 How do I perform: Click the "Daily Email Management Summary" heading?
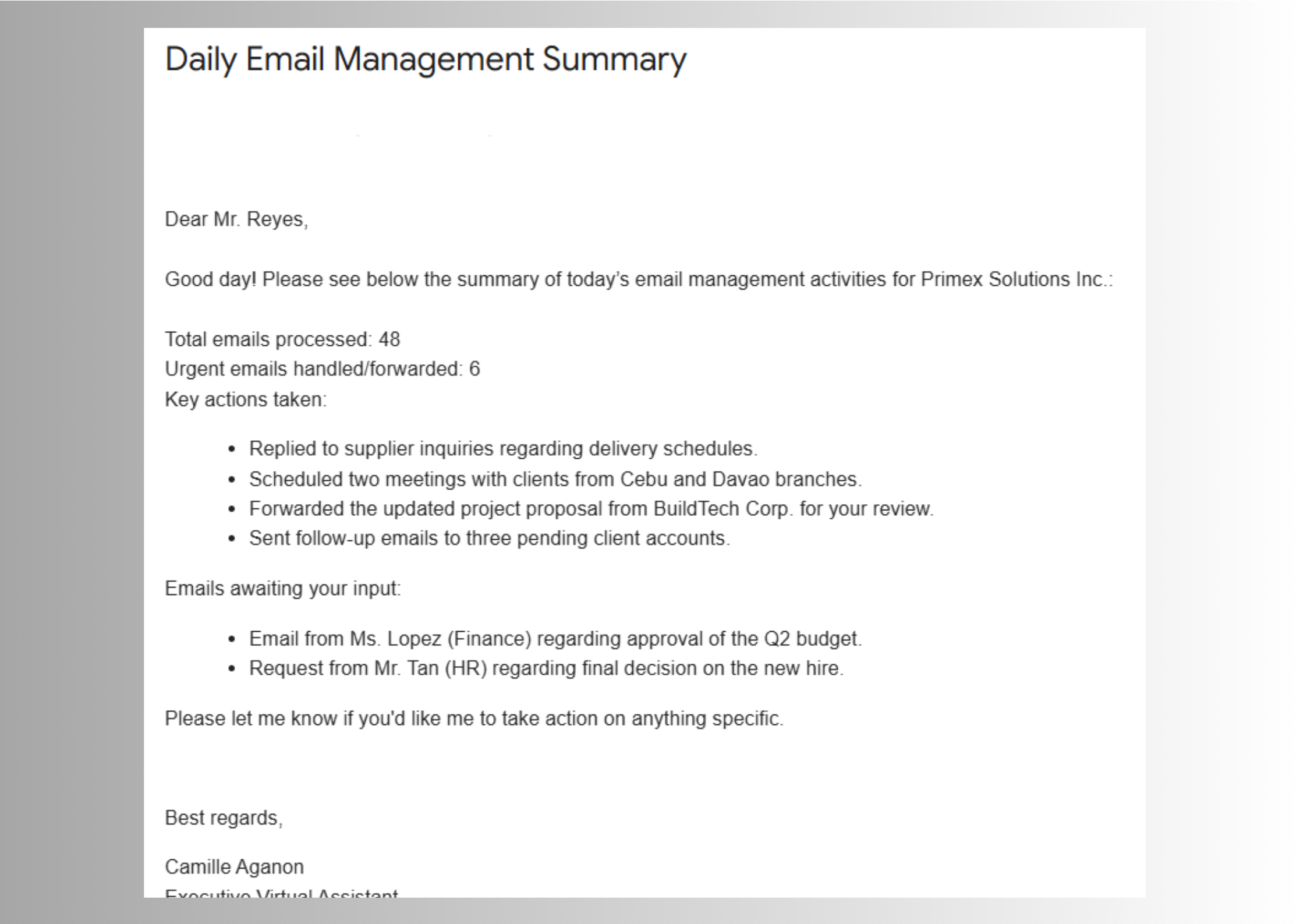[426, 60]
